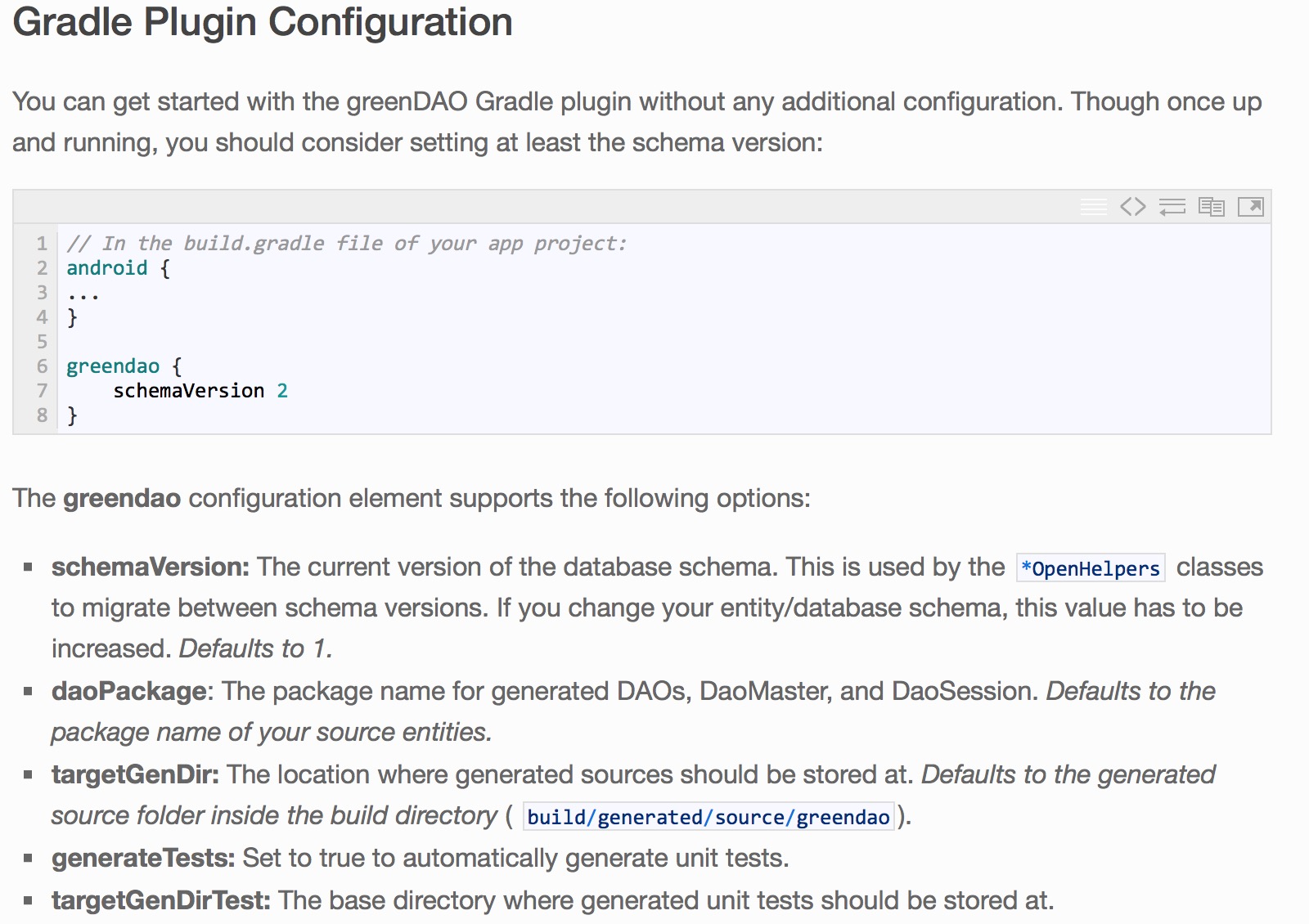Click the *OpenHelpers inline code
Screen dimensions: 1309x924
1091,568
